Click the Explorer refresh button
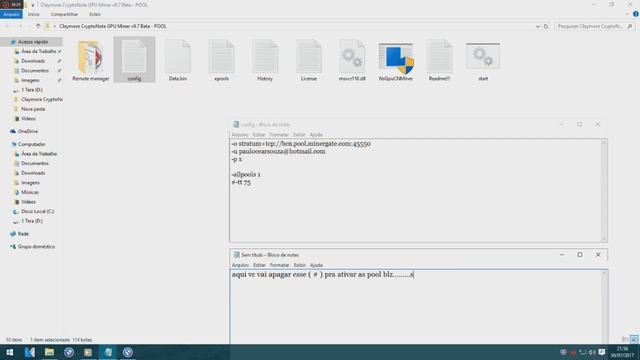Viewport: 640px width, 360px height. coord(546,26)
